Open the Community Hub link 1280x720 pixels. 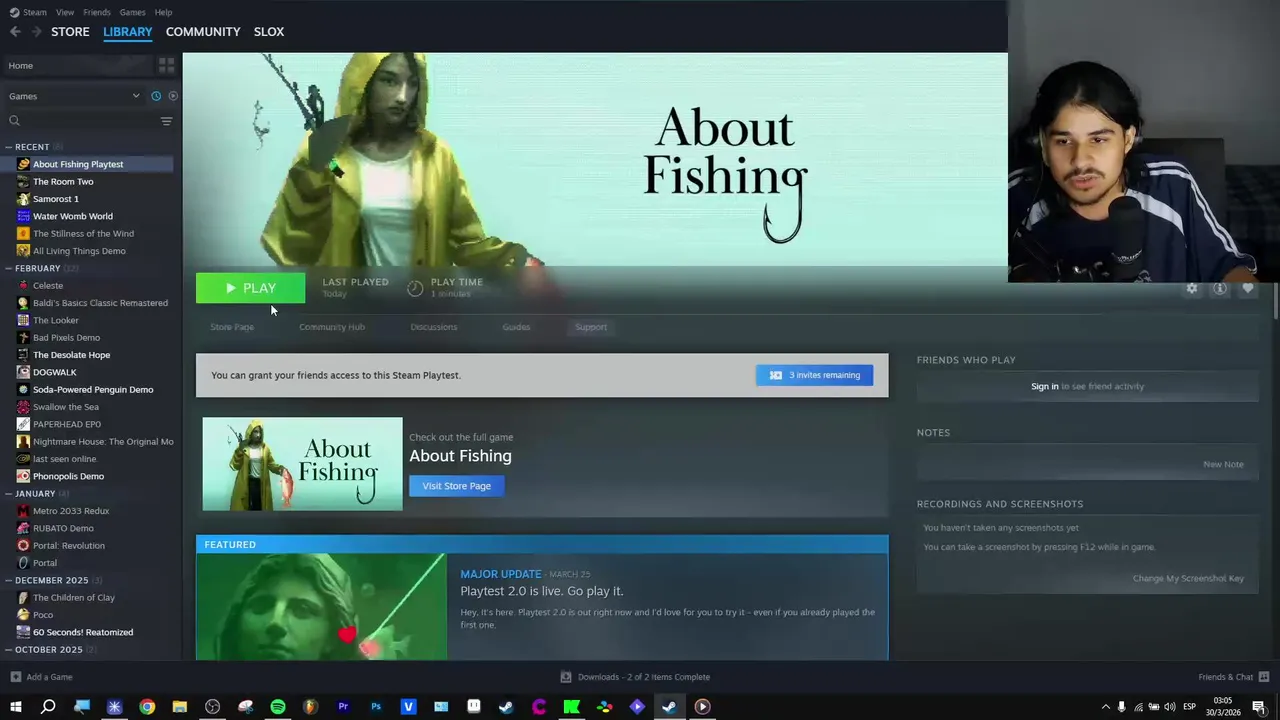[x=332, y=327]
